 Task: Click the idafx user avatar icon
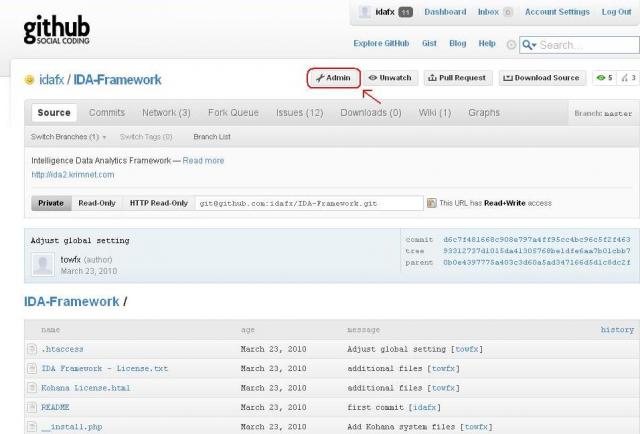pos(364,12)
